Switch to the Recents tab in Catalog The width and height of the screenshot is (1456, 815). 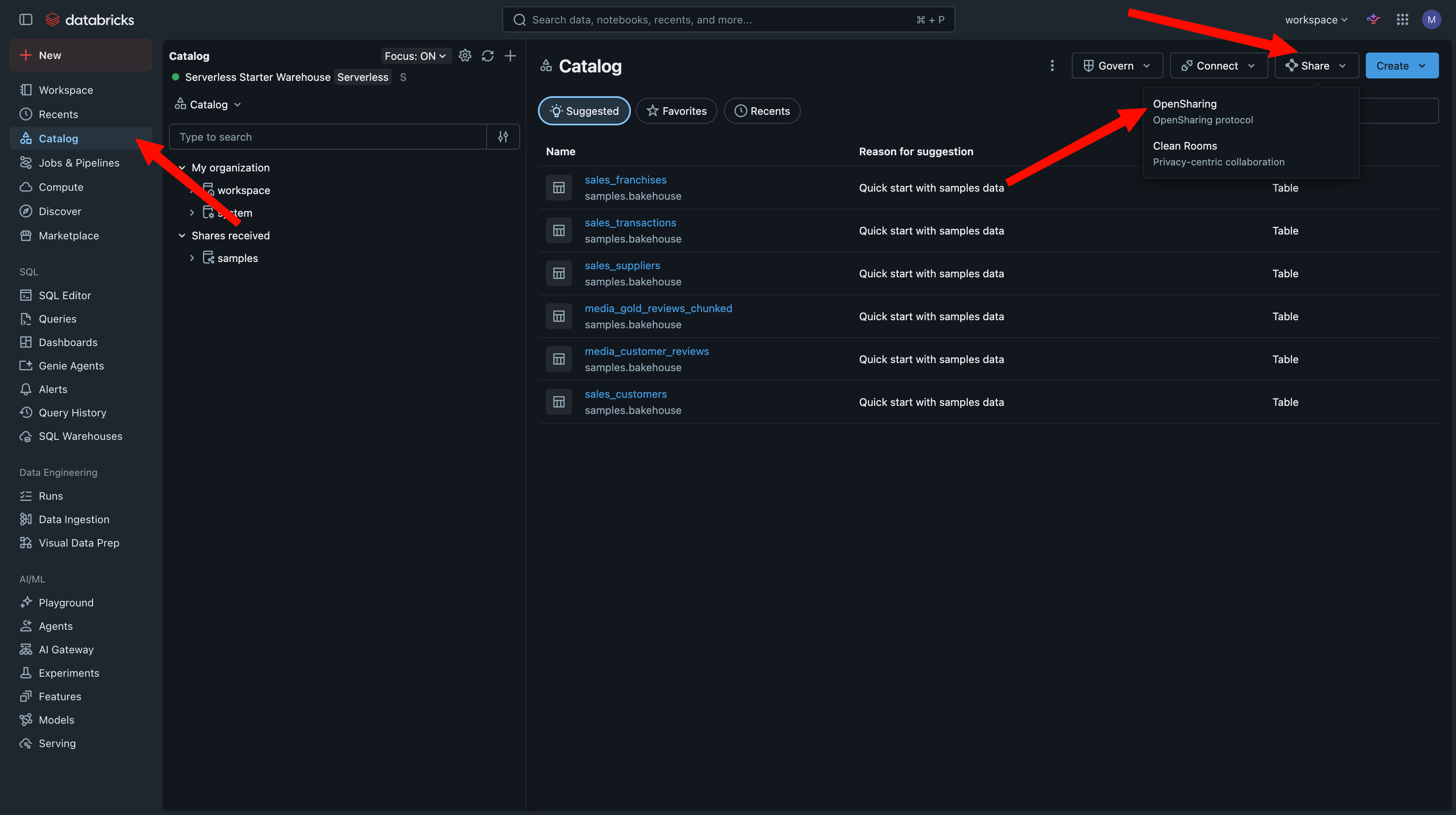coord(762,111)
